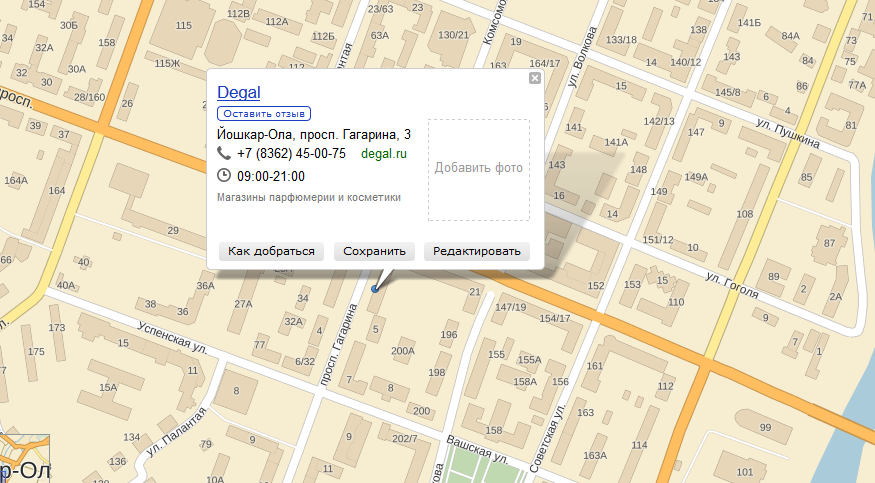Screen dimensions: 875x483
Task: Click building number 28/160
Action: point(89,97)
